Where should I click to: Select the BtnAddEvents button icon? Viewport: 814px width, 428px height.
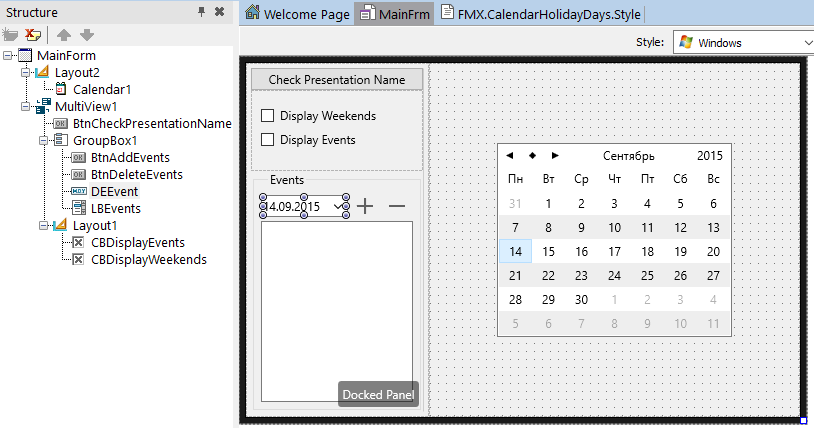click(79, 157)
